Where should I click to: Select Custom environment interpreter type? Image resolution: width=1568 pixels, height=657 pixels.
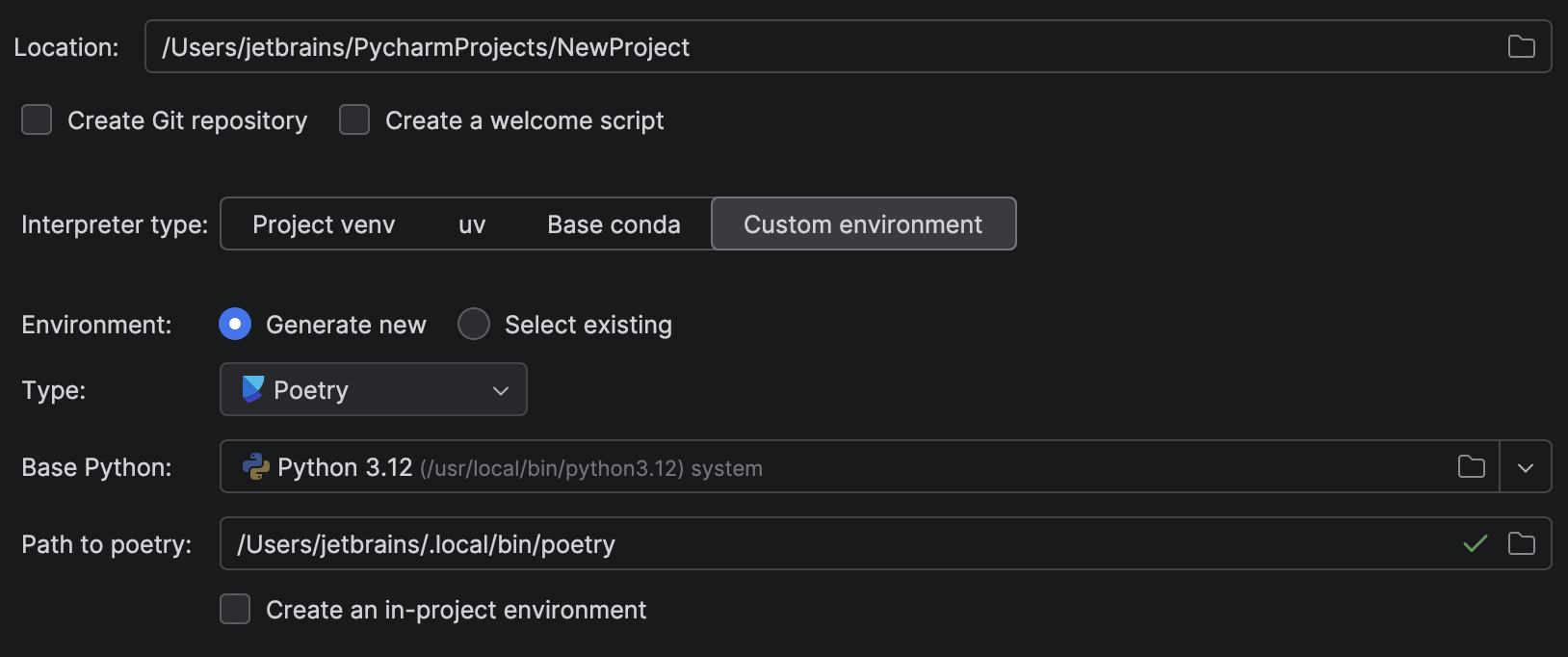coord(862,223)
